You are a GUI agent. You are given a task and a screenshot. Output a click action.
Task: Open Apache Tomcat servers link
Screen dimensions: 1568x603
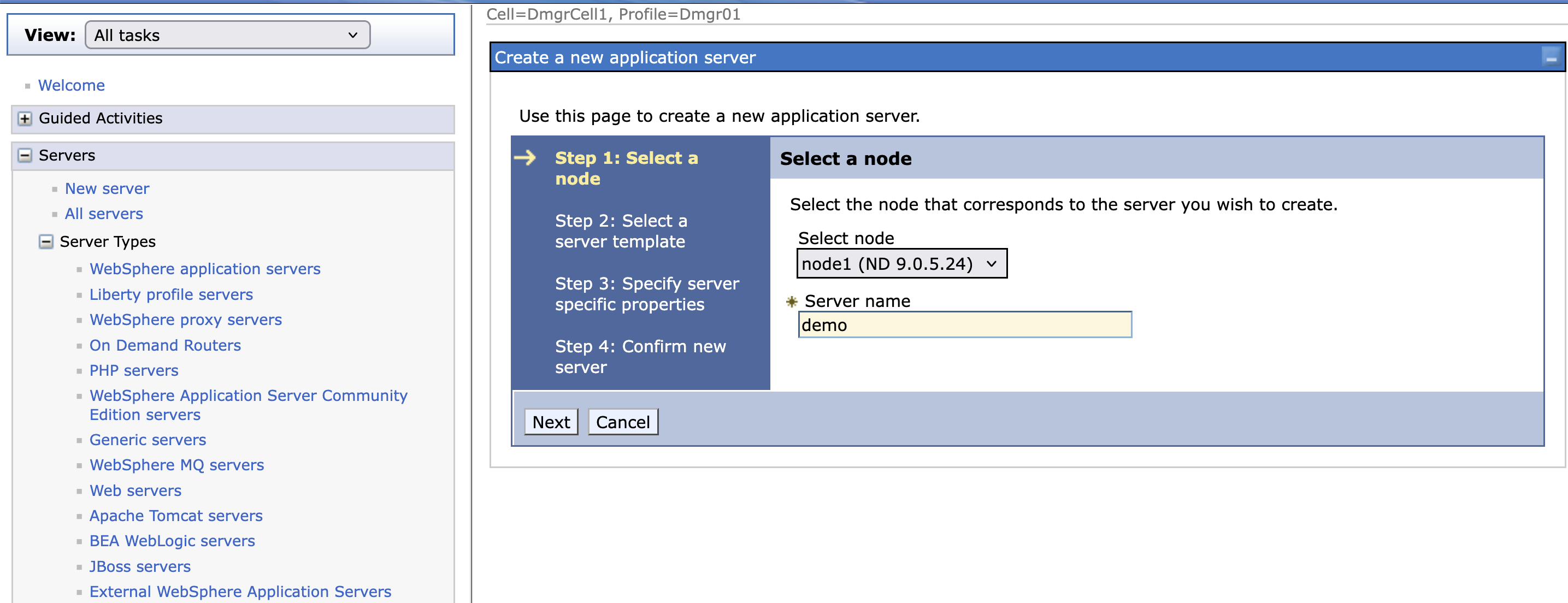tap(176, 516)
